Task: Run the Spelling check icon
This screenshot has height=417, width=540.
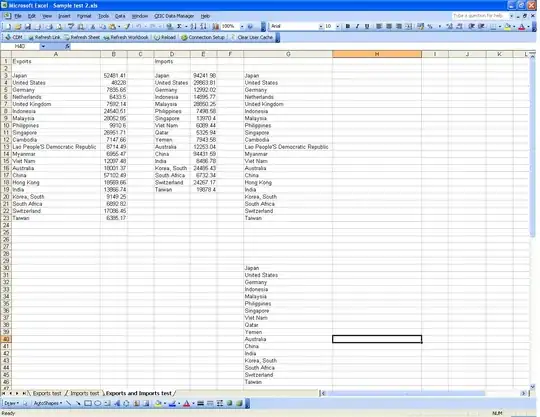Action: tap(71, 26)
